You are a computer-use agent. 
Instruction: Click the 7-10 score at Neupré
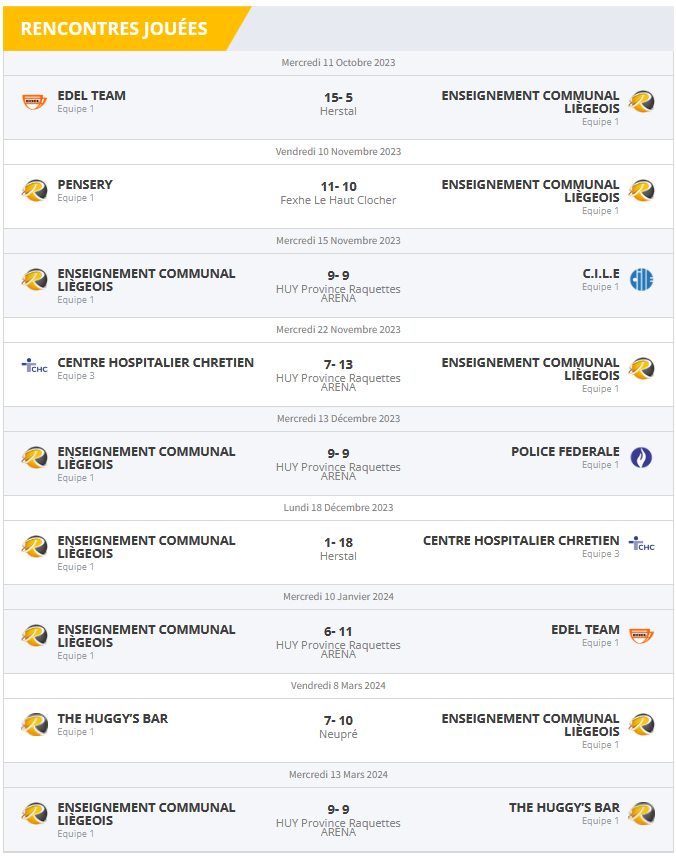coord(338,721)
